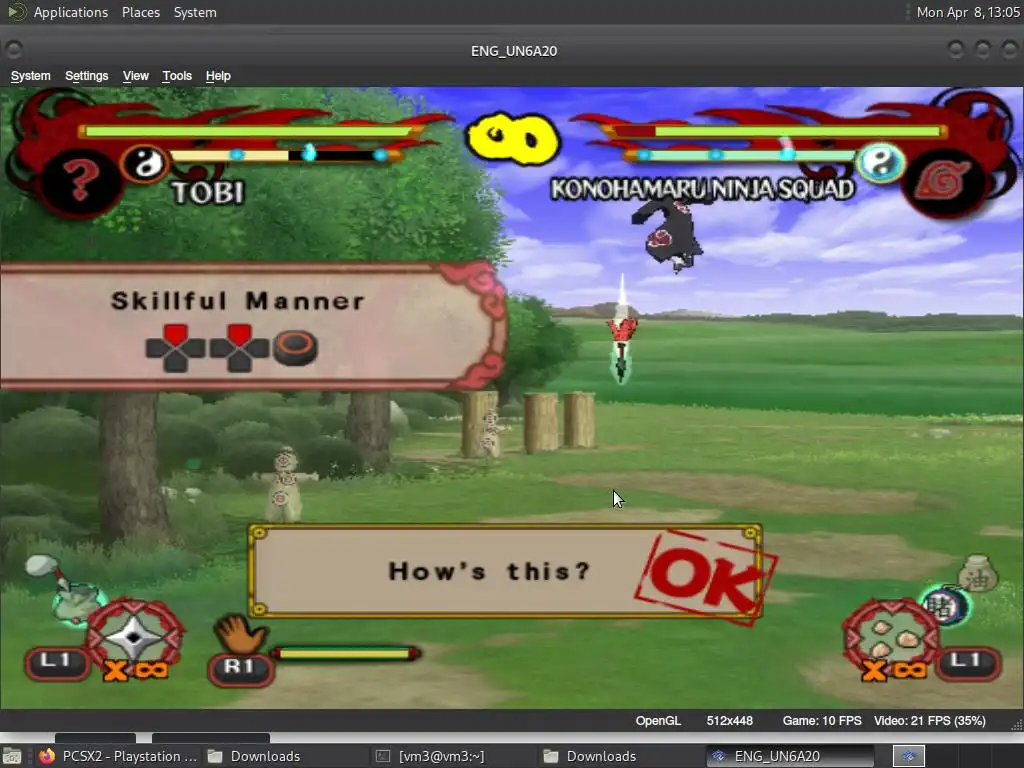1024x768 pixels.
Task: Click the Video: 21 FPS (35%) status entry
Action: click(929, 720)
